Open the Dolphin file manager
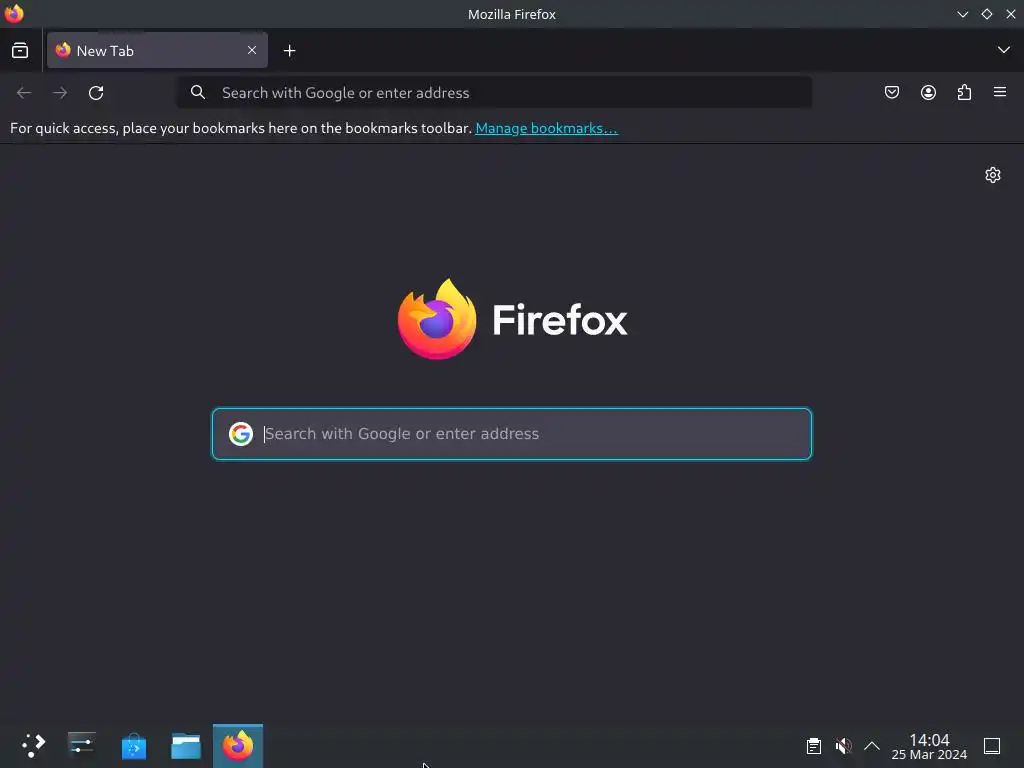This screenshot has width=1024, height=768. [186, 745]
